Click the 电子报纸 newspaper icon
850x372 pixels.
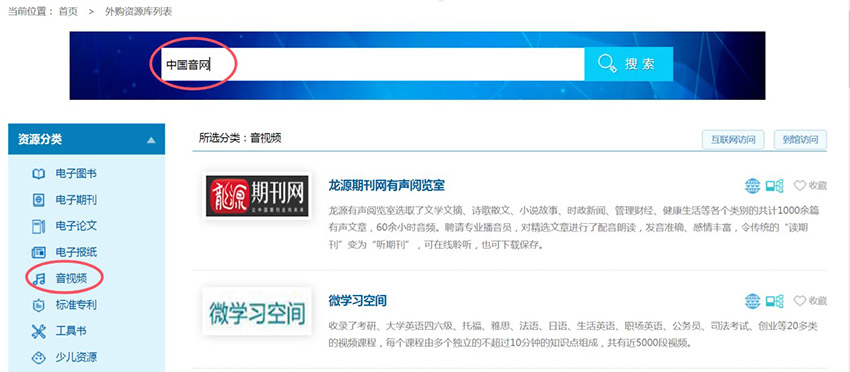38,252
